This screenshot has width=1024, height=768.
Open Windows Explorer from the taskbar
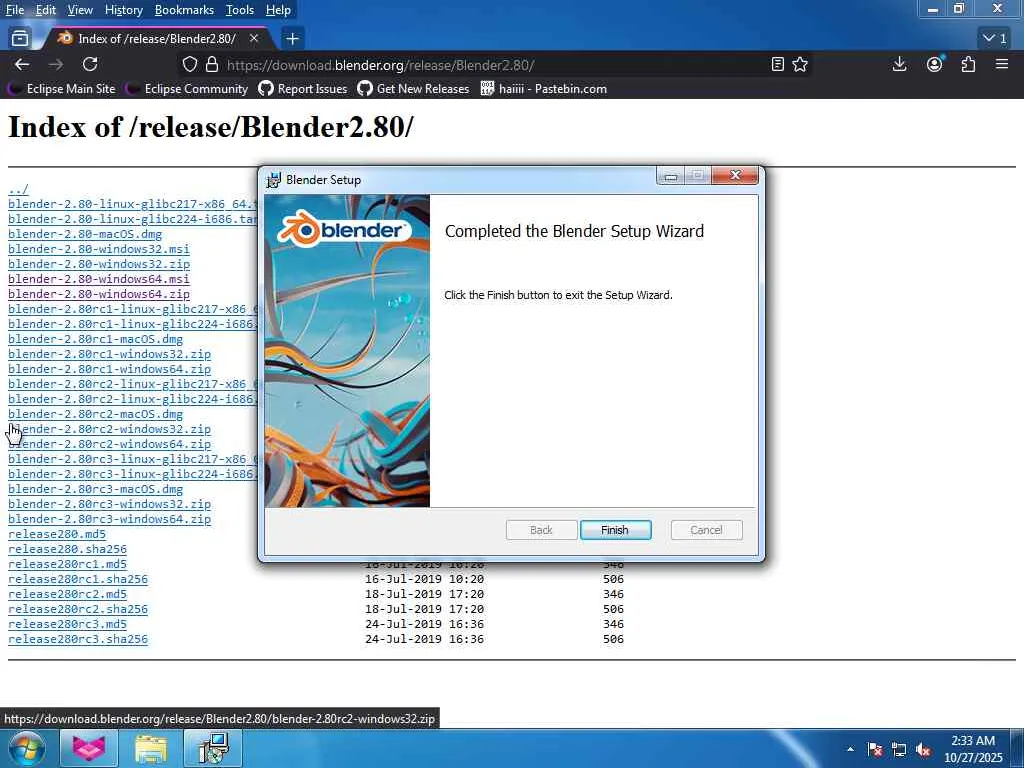pyautogui.click(x=151, y=748)
